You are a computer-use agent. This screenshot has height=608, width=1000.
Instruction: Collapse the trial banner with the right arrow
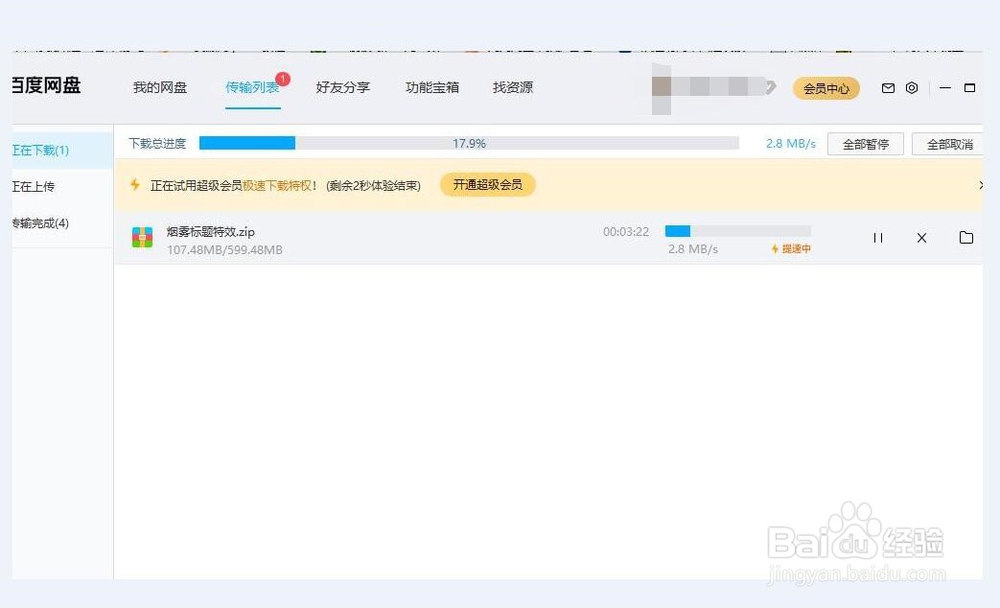(981, 185)
